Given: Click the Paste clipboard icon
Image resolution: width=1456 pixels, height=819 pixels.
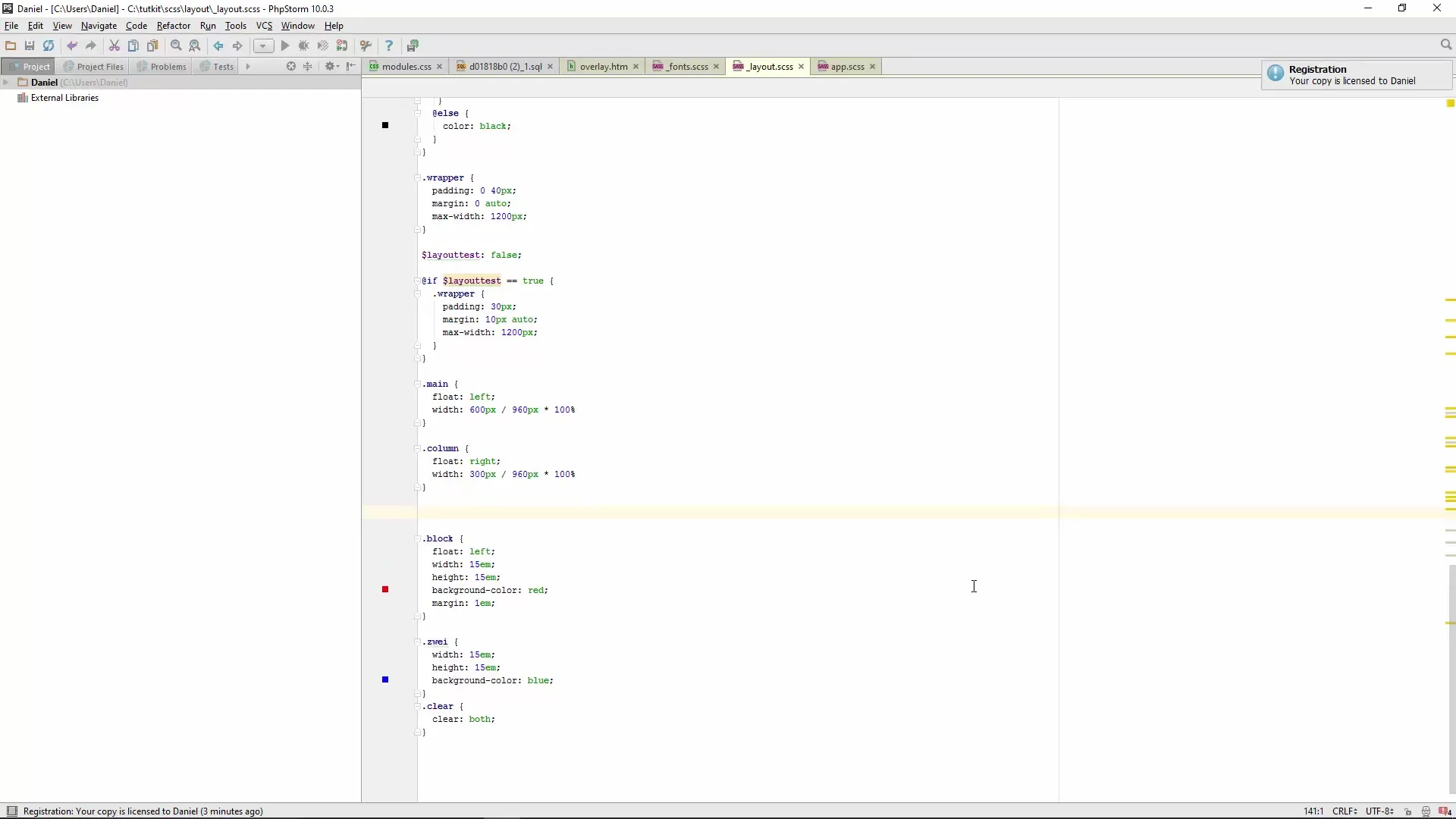Looking at the screenshot, I should [x=152, y=45].
